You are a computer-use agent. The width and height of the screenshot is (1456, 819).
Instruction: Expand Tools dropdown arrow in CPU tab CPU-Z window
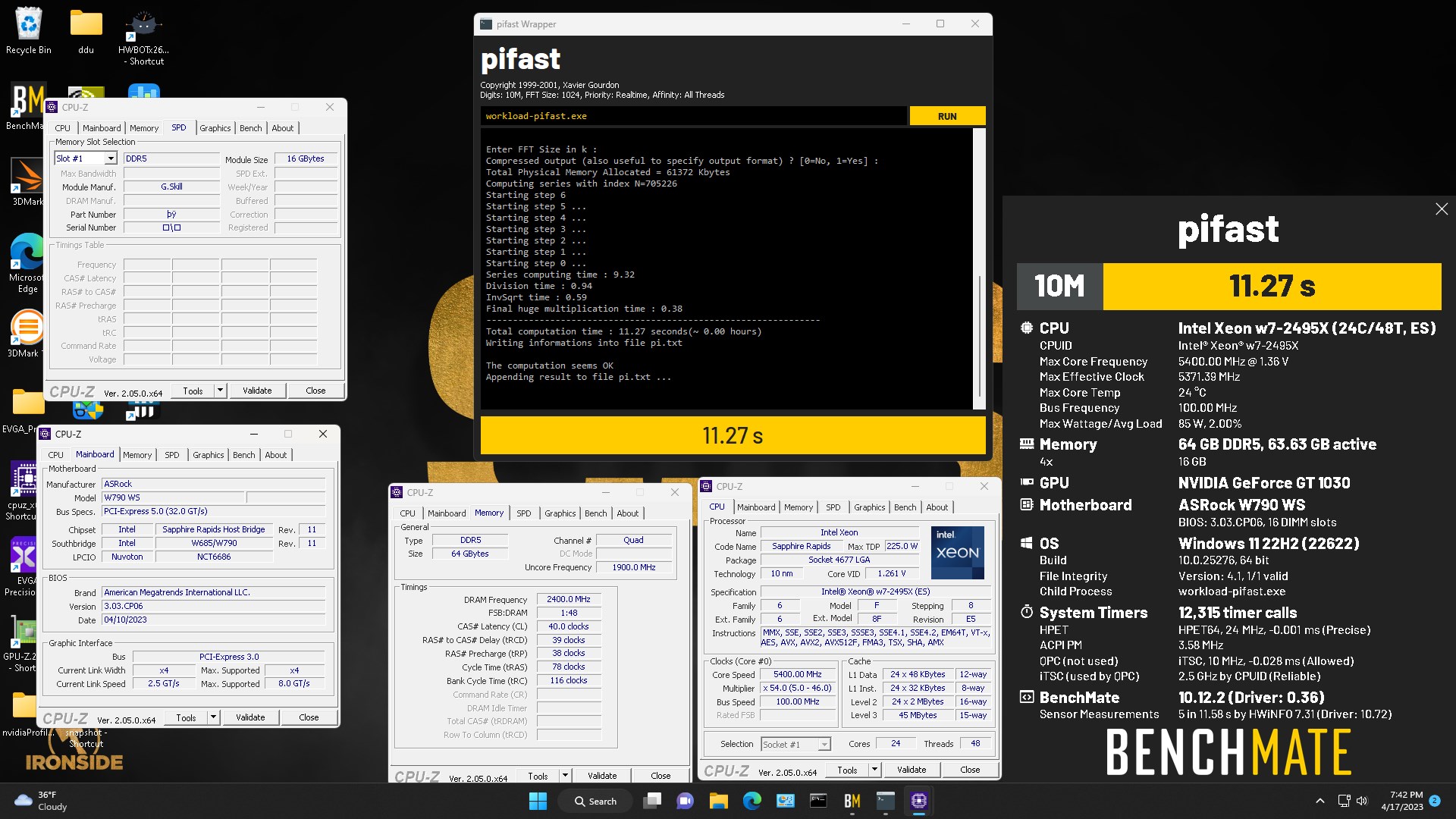[x=874, y=769]
